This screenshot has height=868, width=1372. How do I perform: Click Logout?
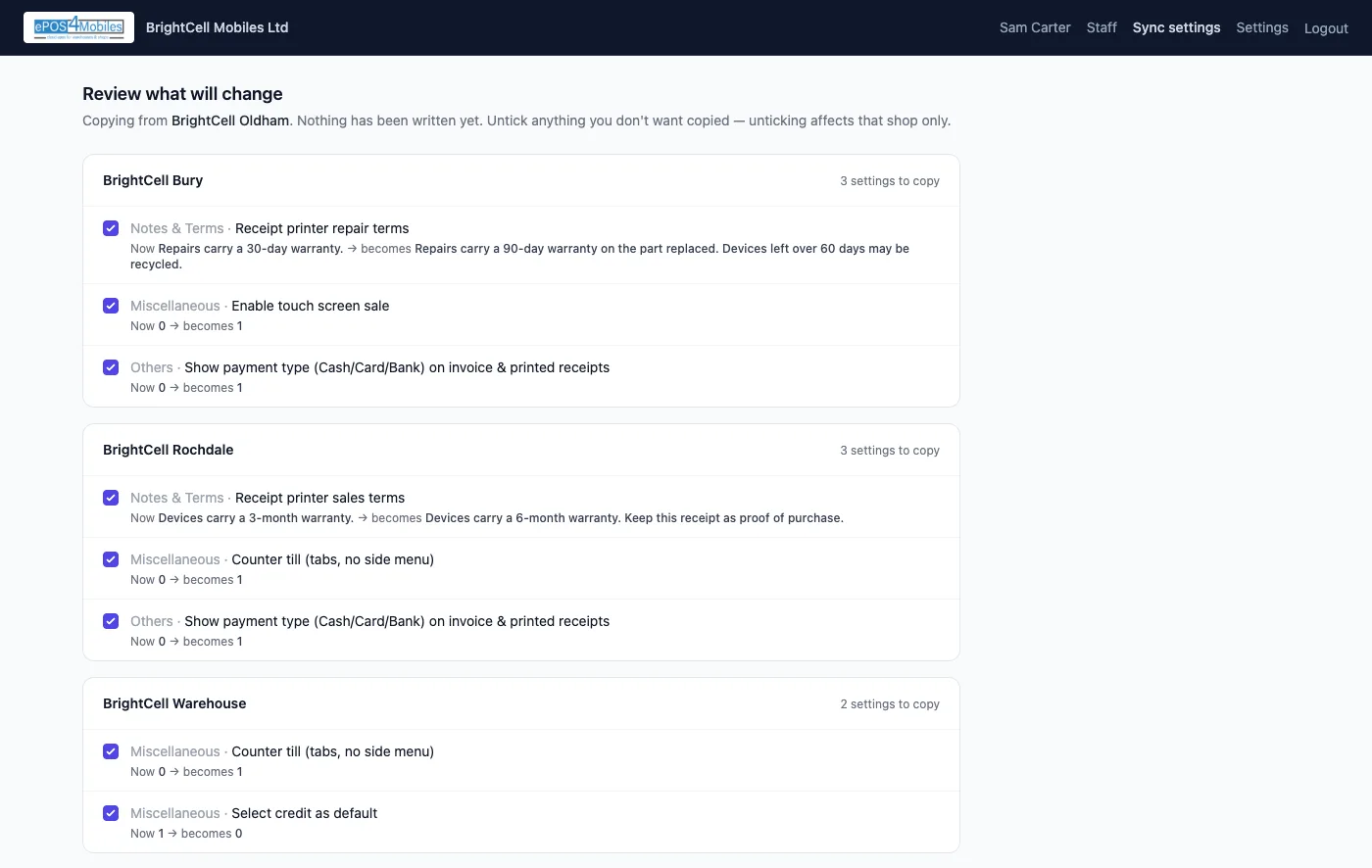1326,28
